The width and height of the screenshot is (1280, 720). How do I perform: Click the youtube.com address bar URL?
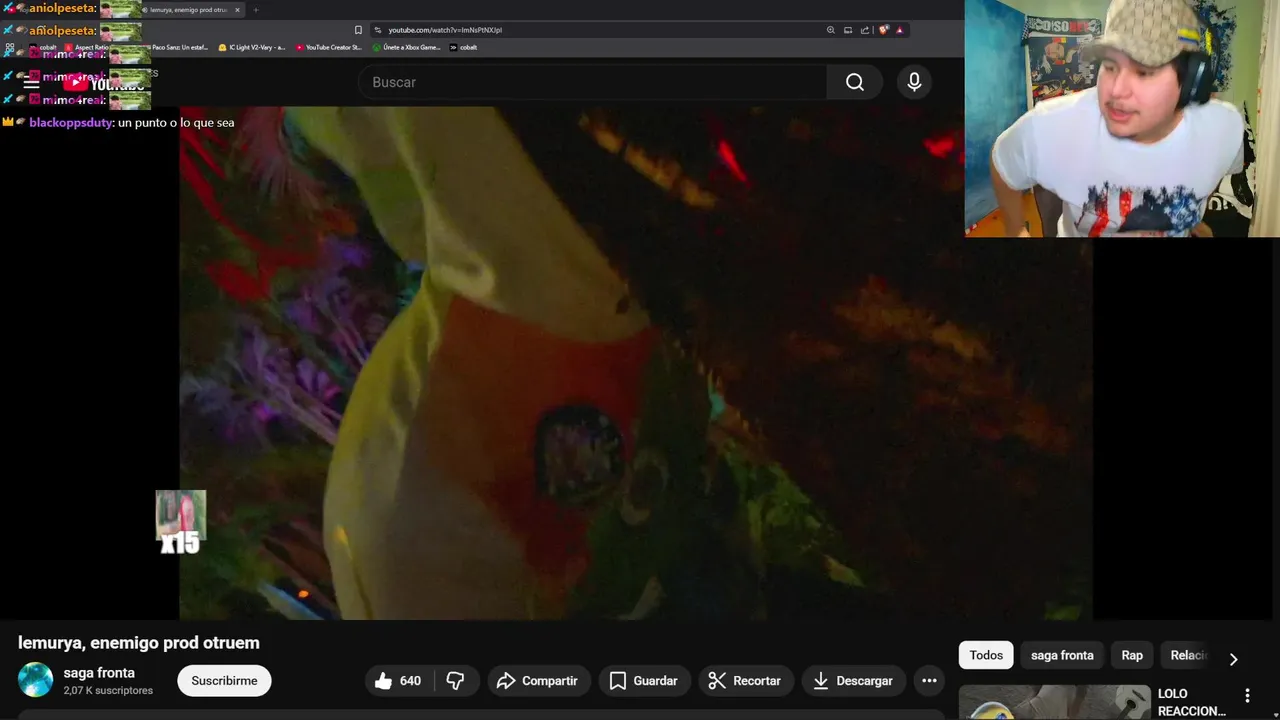click(445, 30)
